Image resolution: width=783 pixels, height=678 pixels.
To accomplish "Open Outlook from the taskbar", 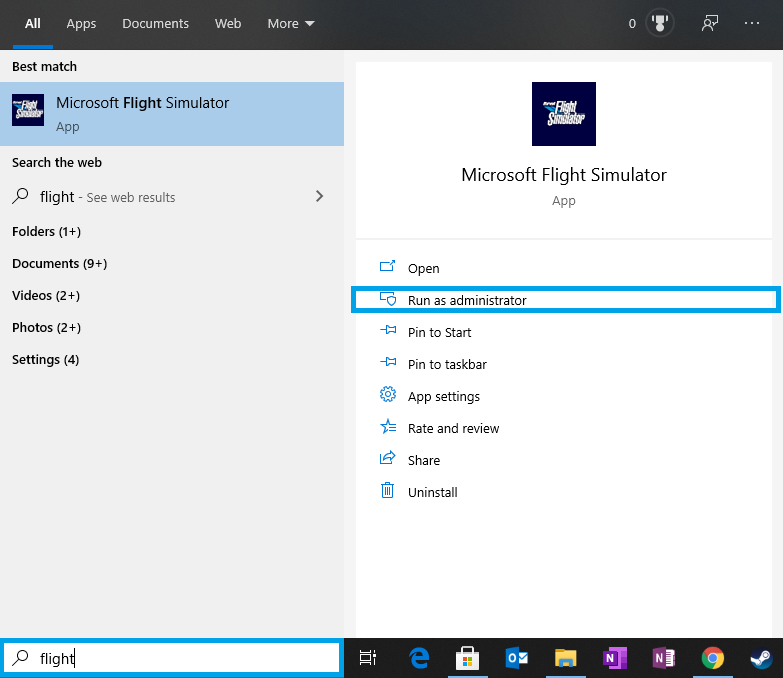I will [517, 657].
